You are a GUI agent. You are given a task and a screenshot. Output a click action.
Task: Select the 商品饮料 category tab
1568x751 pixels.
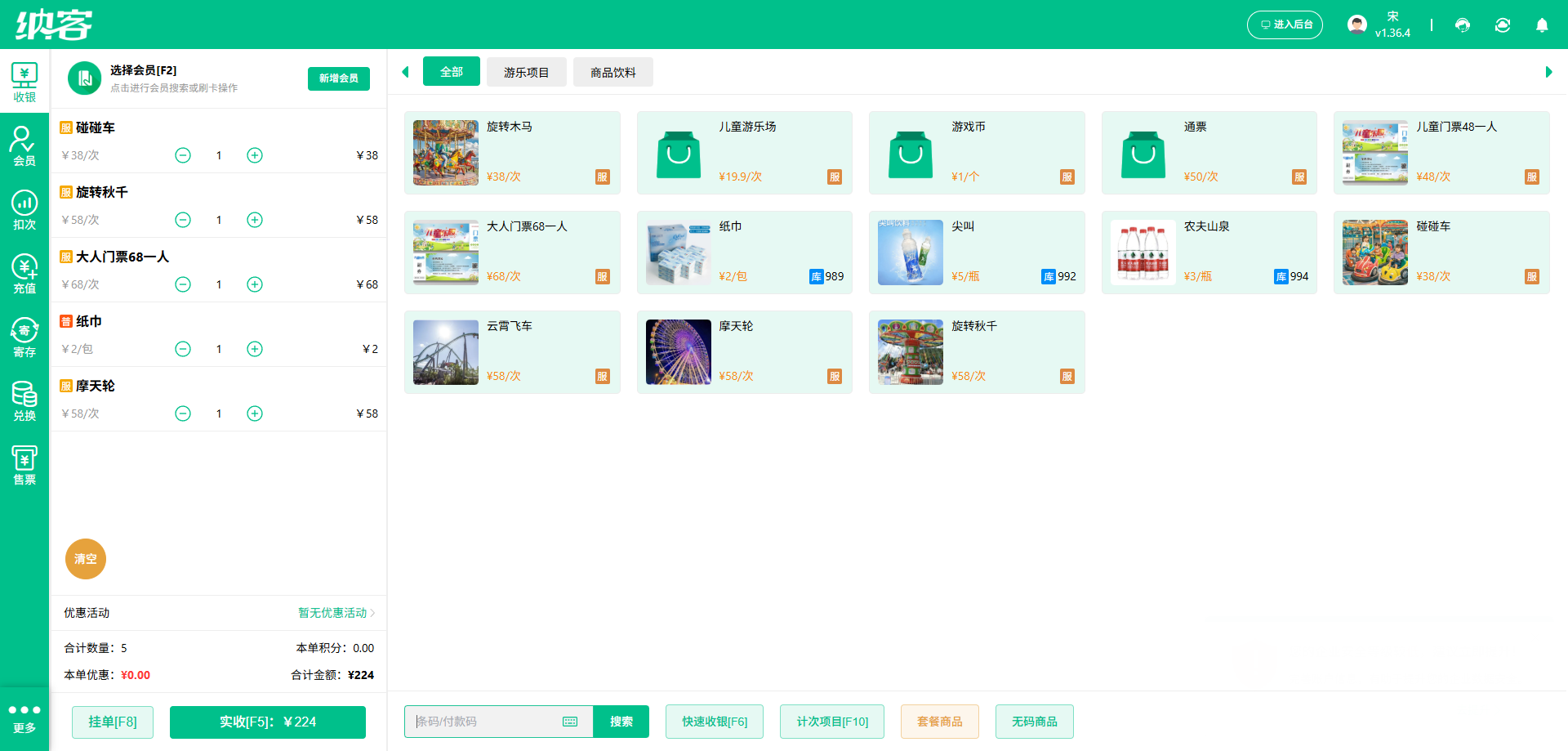pos(613,72)
